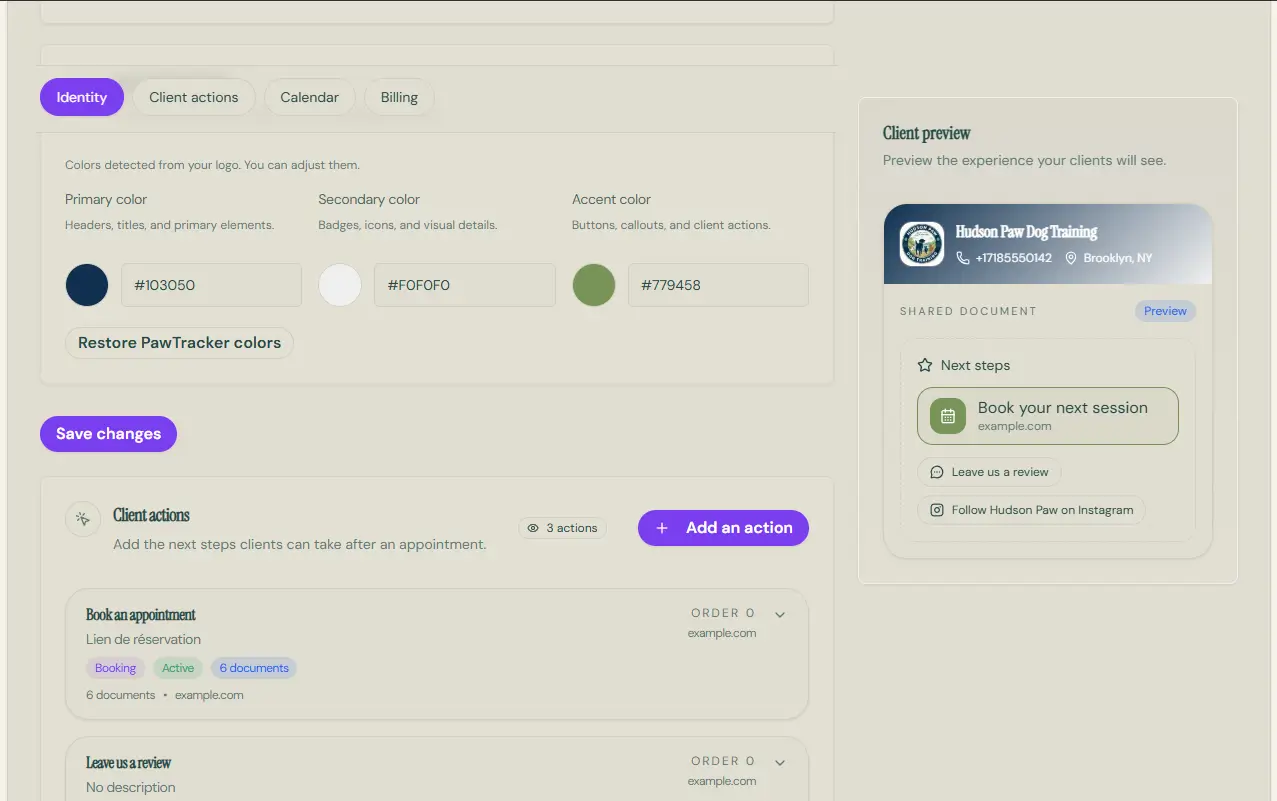Screen dimensions: 1277x801
Task: Edit the primary color hex field #103050
Action: 211,285
